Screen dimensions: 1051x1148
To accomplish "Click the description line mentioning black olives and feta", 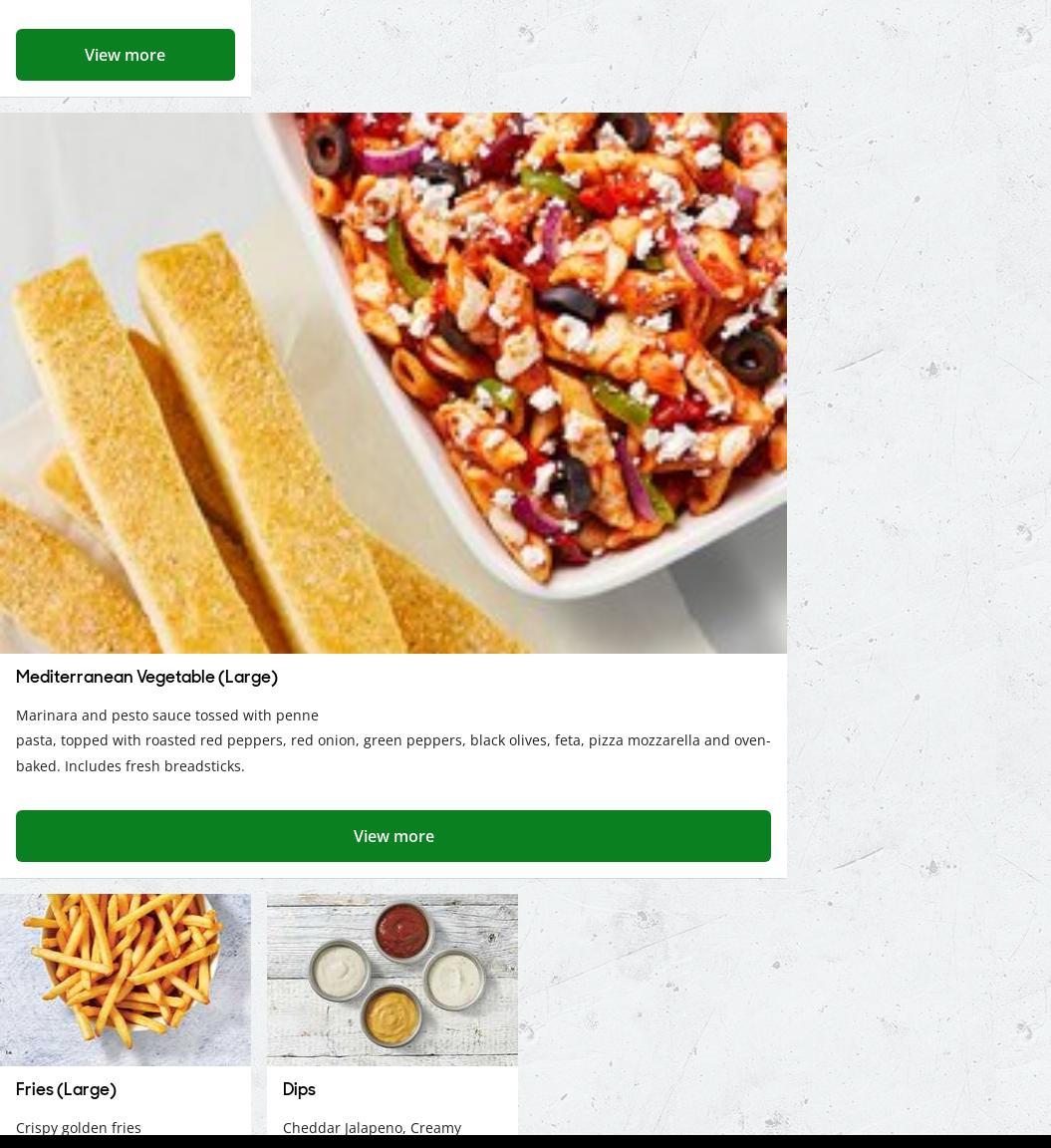I will point(394,740).
